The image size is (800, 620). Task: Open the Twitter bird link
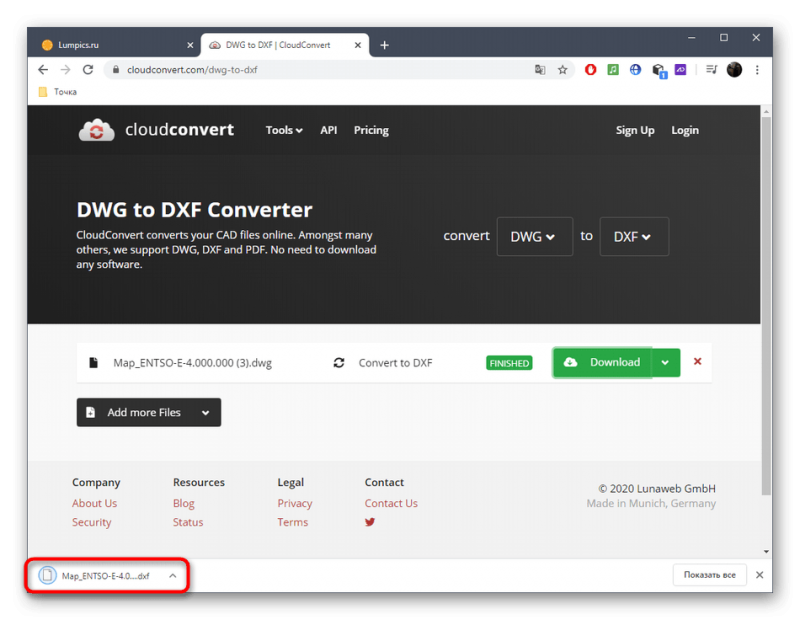[x=370, y=522]
